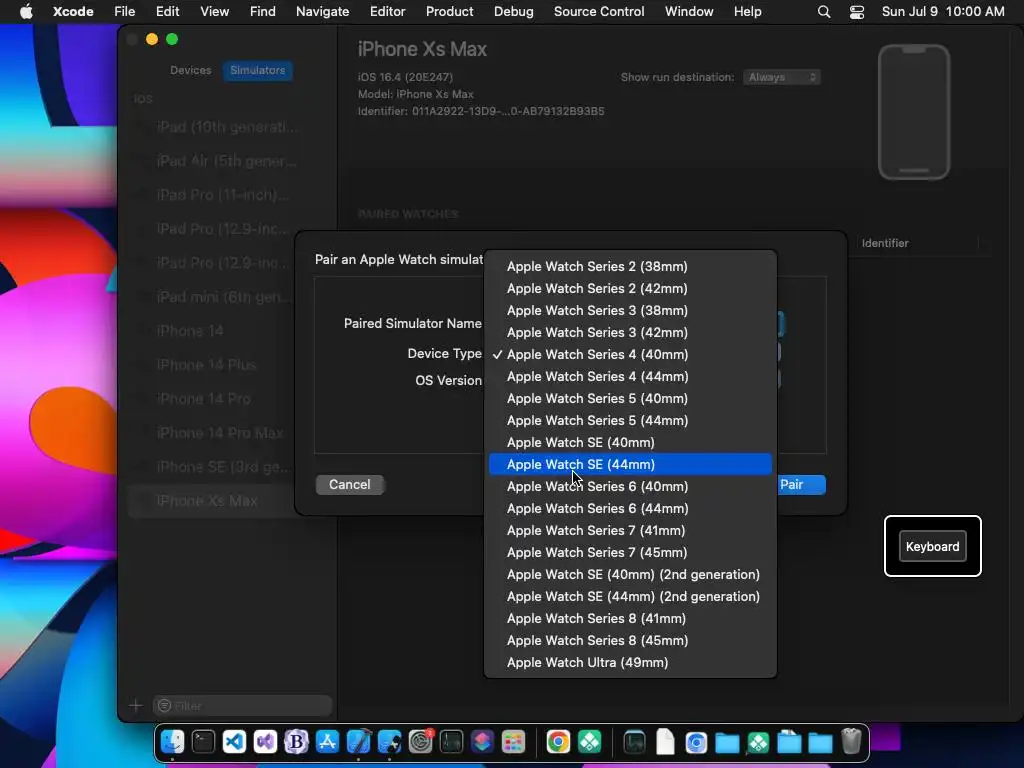Click the Keyboard button
1024x768 pixels.
pos(932,547)
